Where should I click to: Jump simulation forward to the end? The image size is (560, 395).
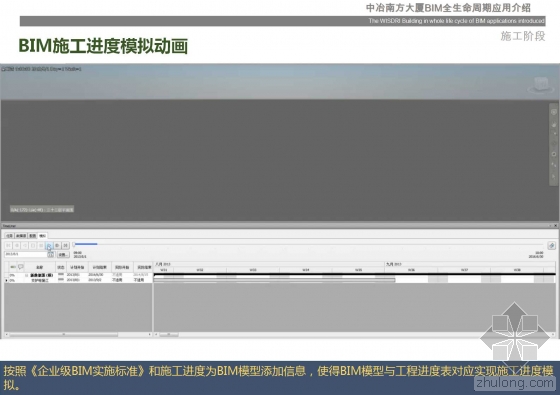(66, 245)
